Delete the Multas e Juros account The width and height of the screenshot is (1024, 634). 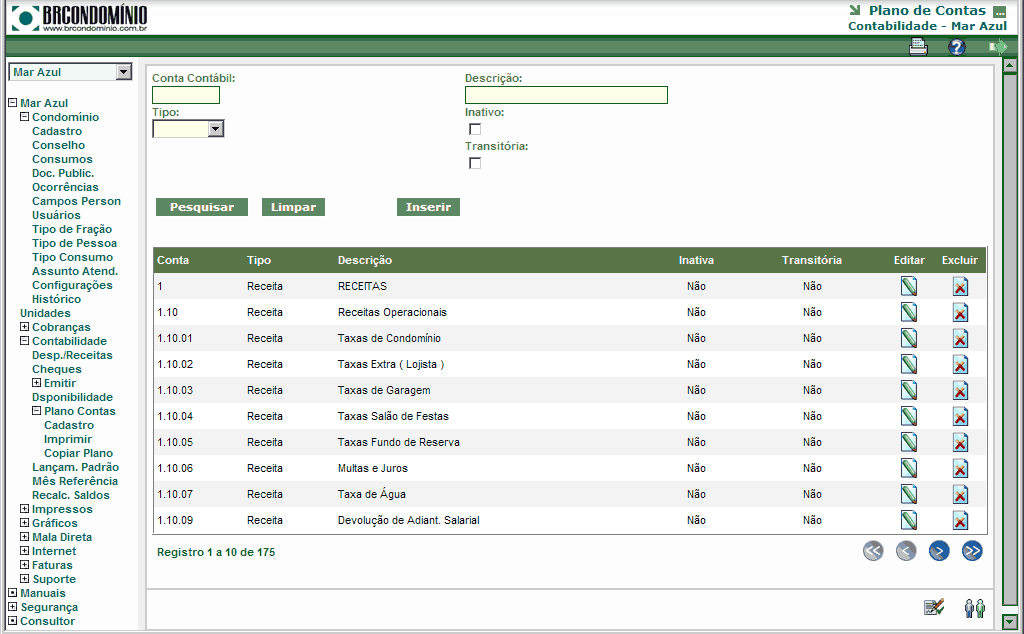coord(960,469)
